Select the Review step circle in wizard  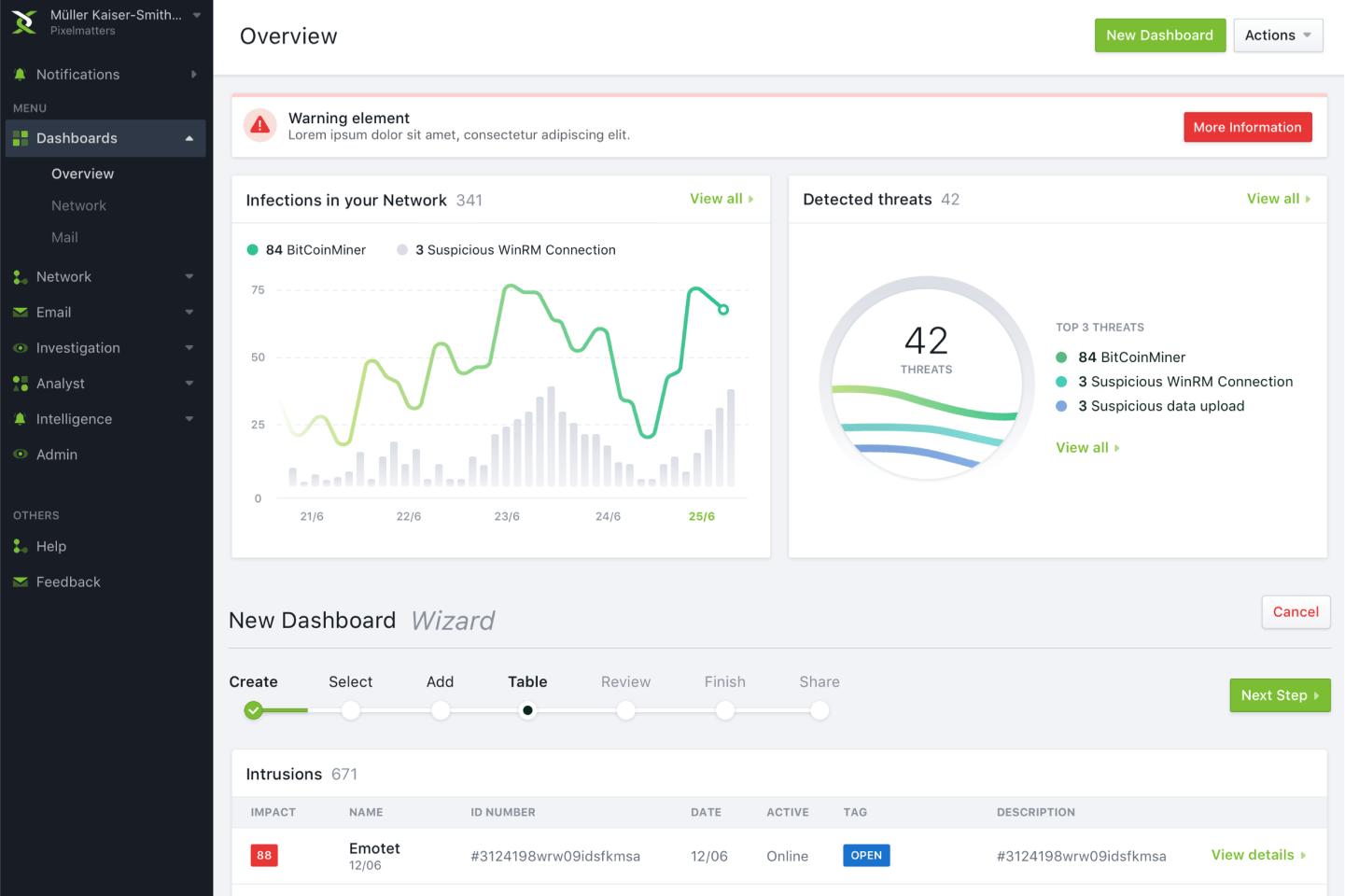(x=625, y=711)
